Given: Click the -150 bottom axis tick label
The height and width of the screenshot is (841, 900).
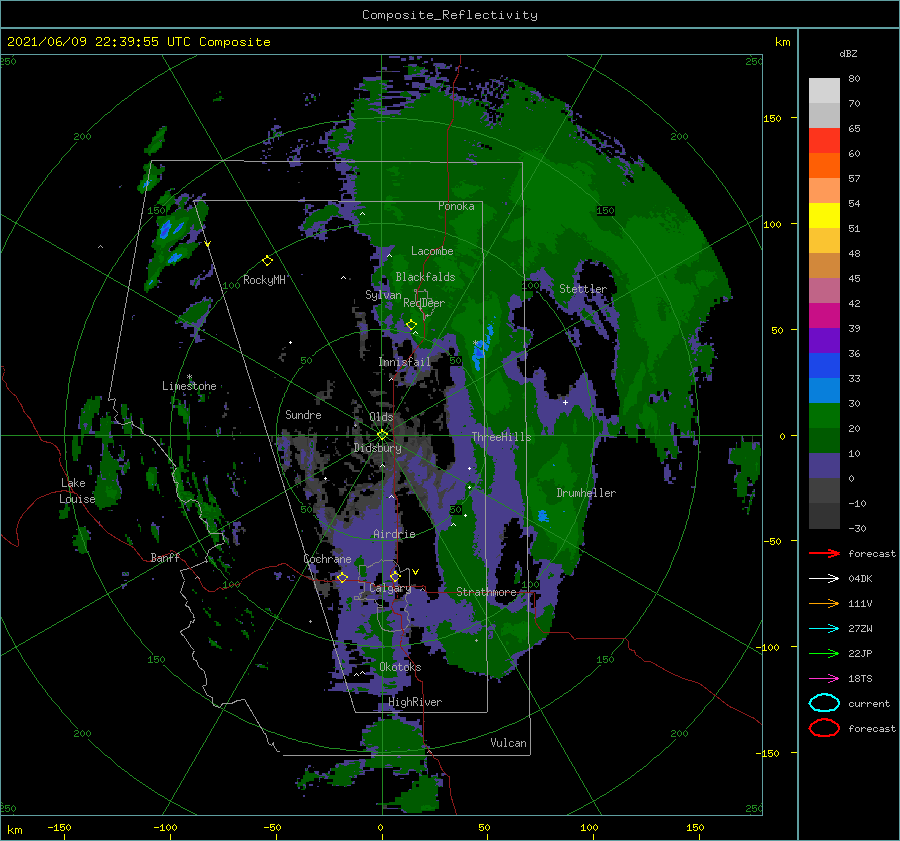Looking at the screenshot, I should 59,827.
